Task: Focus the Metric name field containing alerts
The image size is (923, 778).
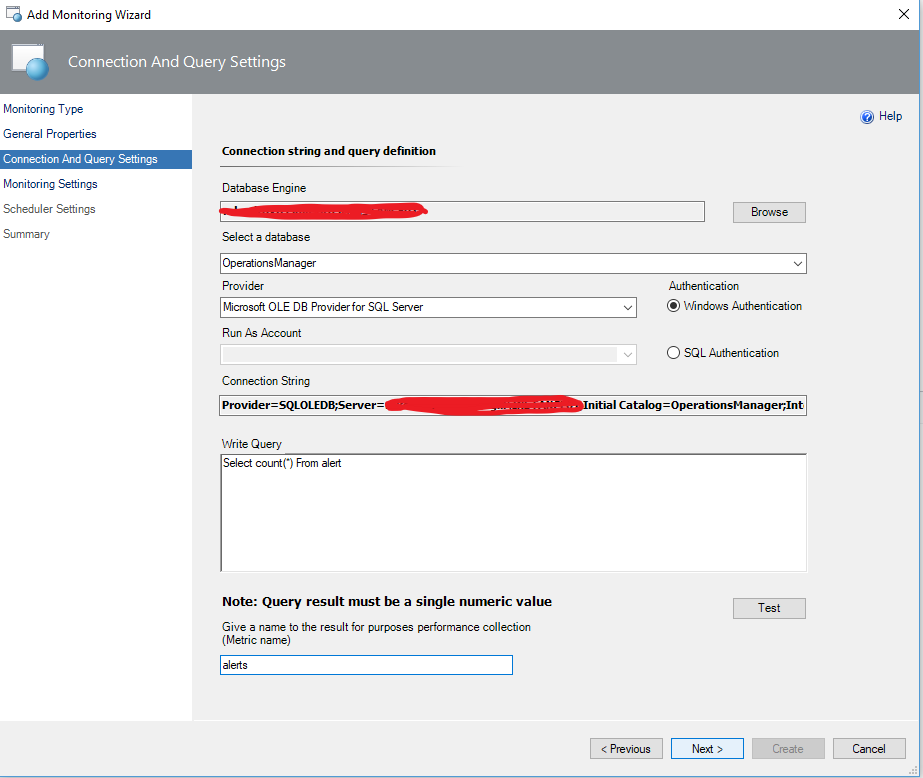Action: tap(366, 665)
